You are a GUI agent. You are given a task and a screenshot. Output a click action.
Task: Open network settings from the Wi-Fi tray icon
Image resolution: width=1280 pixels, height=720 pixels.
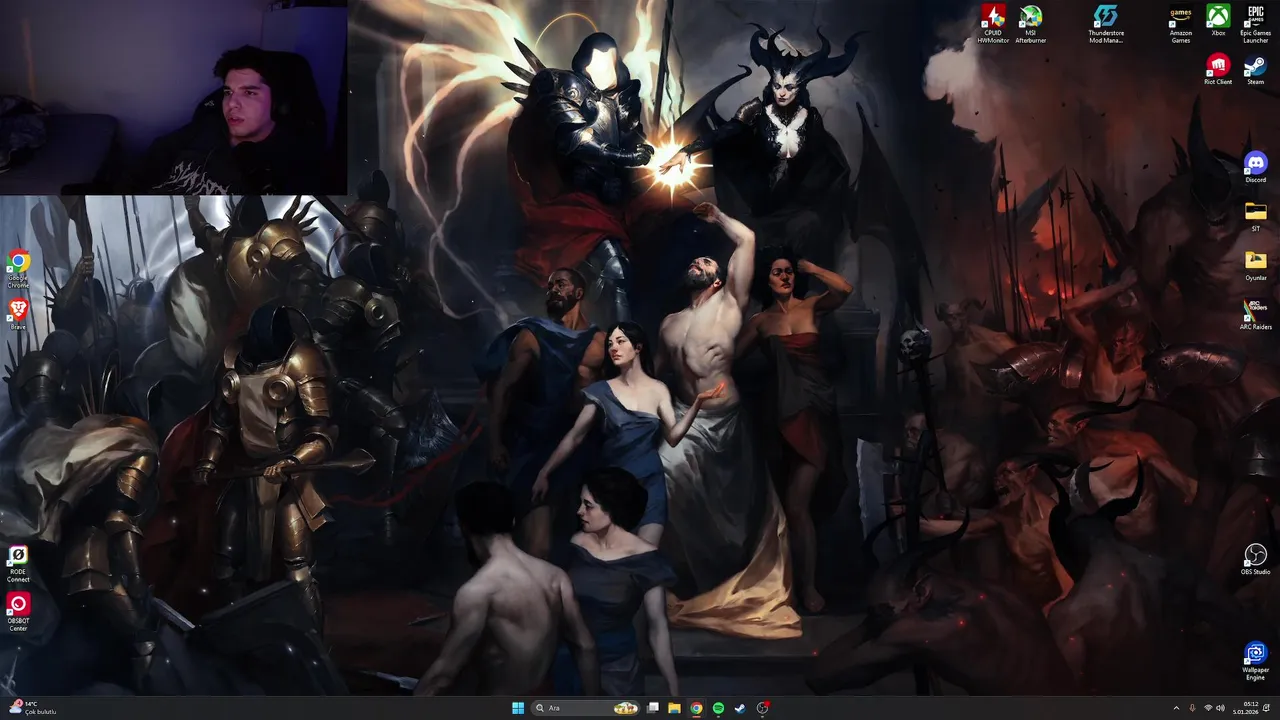(x=1208, y=708)
